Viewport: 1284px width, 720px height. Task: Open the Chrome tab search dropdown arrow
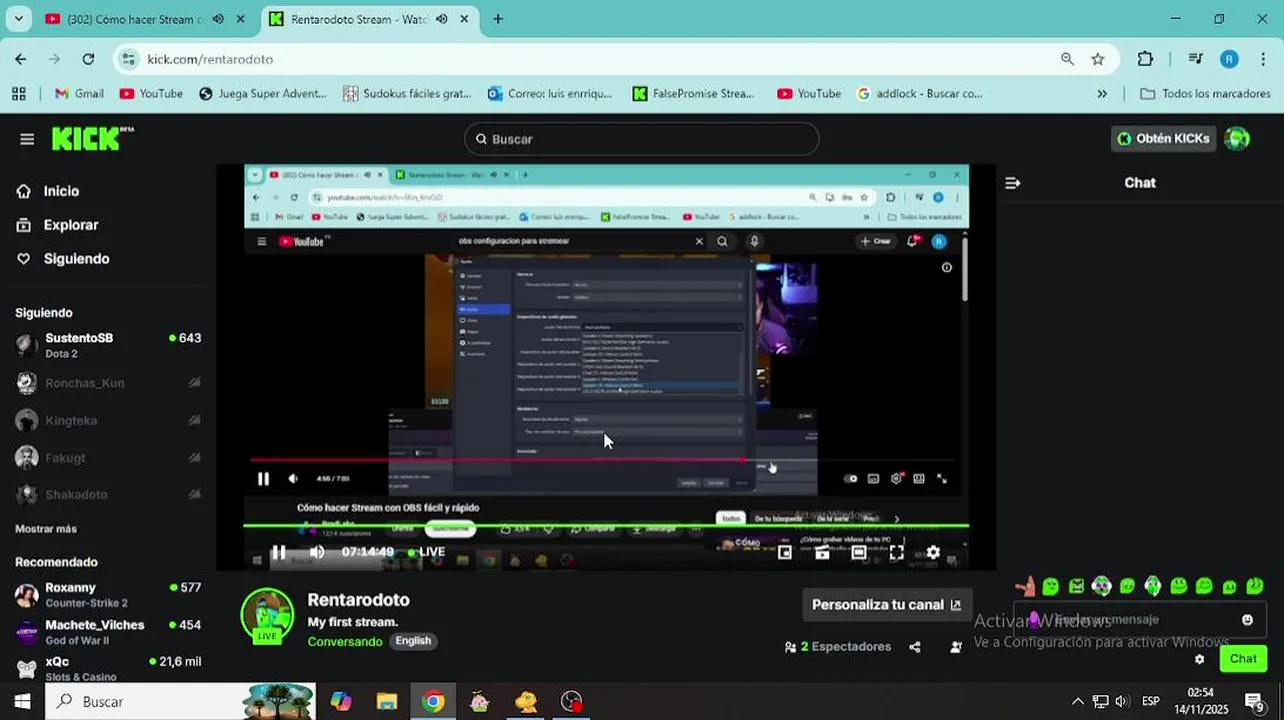click(18, 19)
